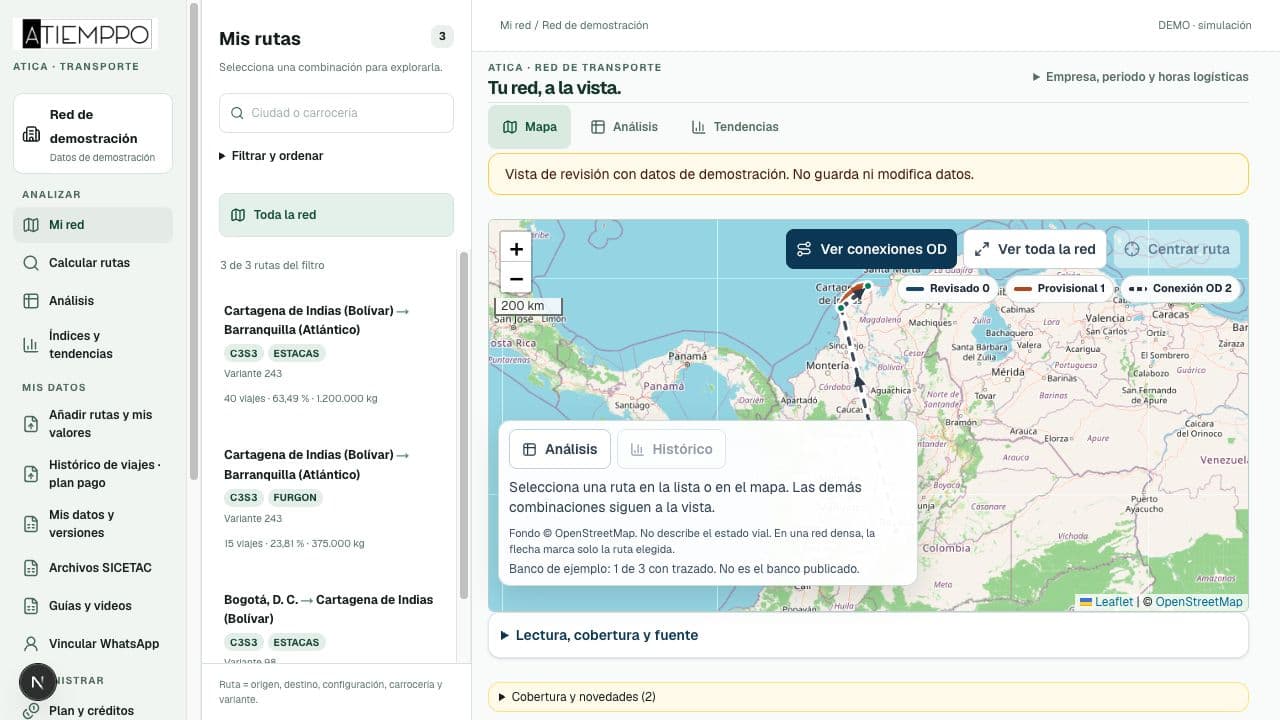Click the file icon next to Archivos SICETAC
The width and height of the screenshot is (1280, 720).
coord(31,568)
